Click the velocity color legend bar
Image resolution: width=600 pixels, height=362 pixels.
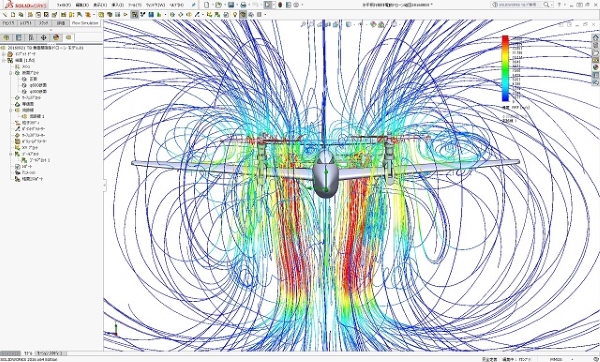click(x=505, y=68)
